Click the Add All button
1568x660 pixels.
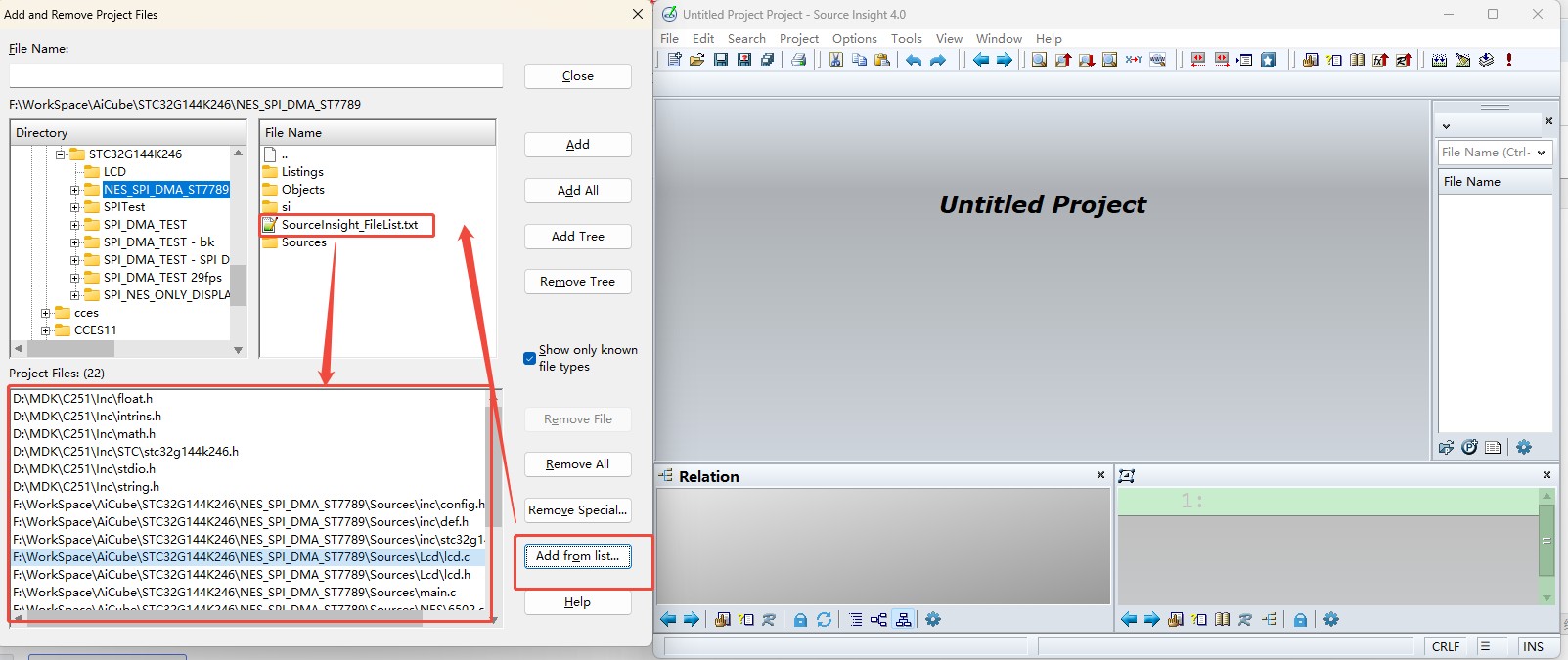click(x=577, y=190)
